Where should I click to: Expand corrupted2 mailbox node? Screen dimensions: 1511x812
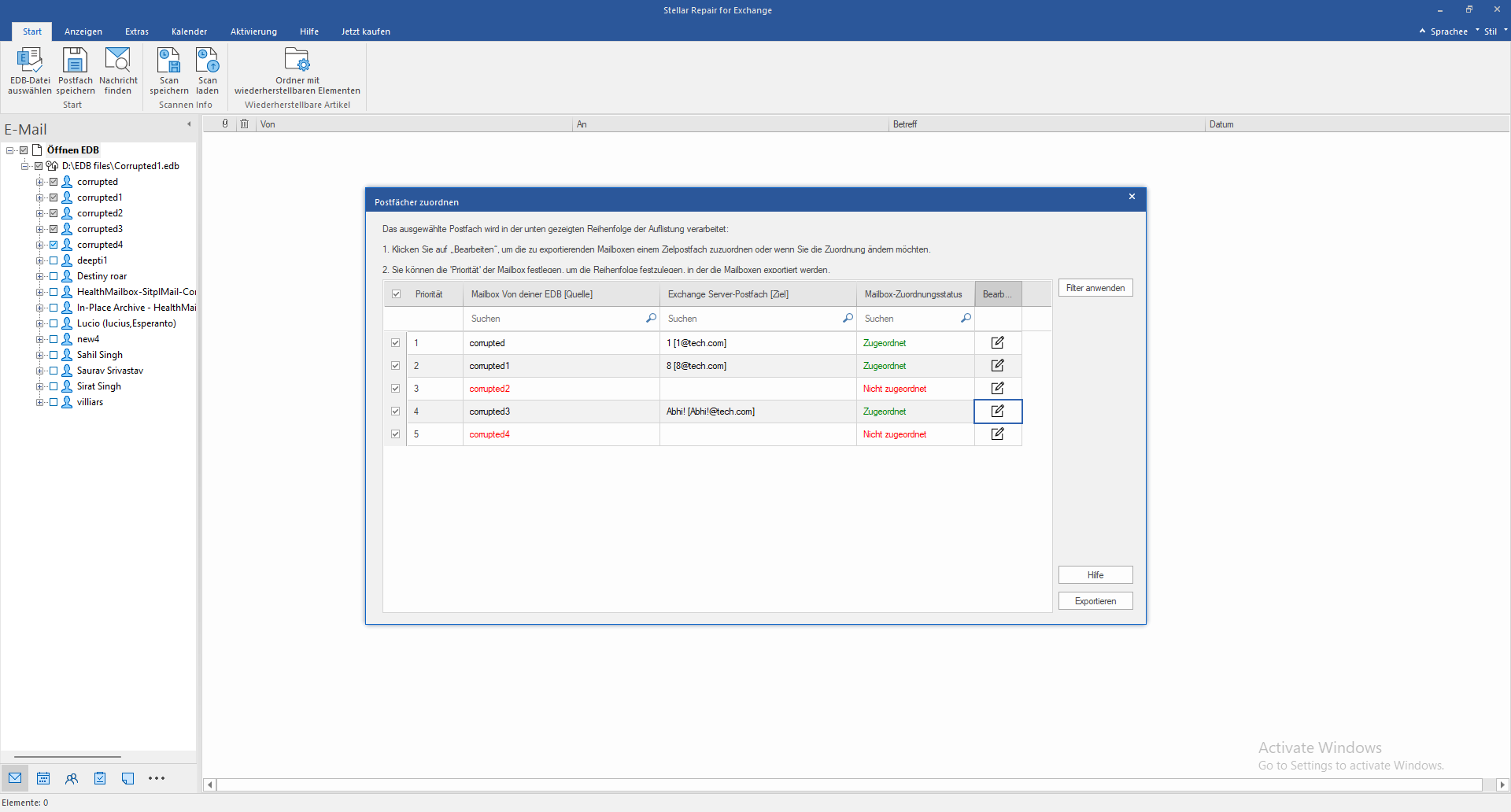pos(39,213)
